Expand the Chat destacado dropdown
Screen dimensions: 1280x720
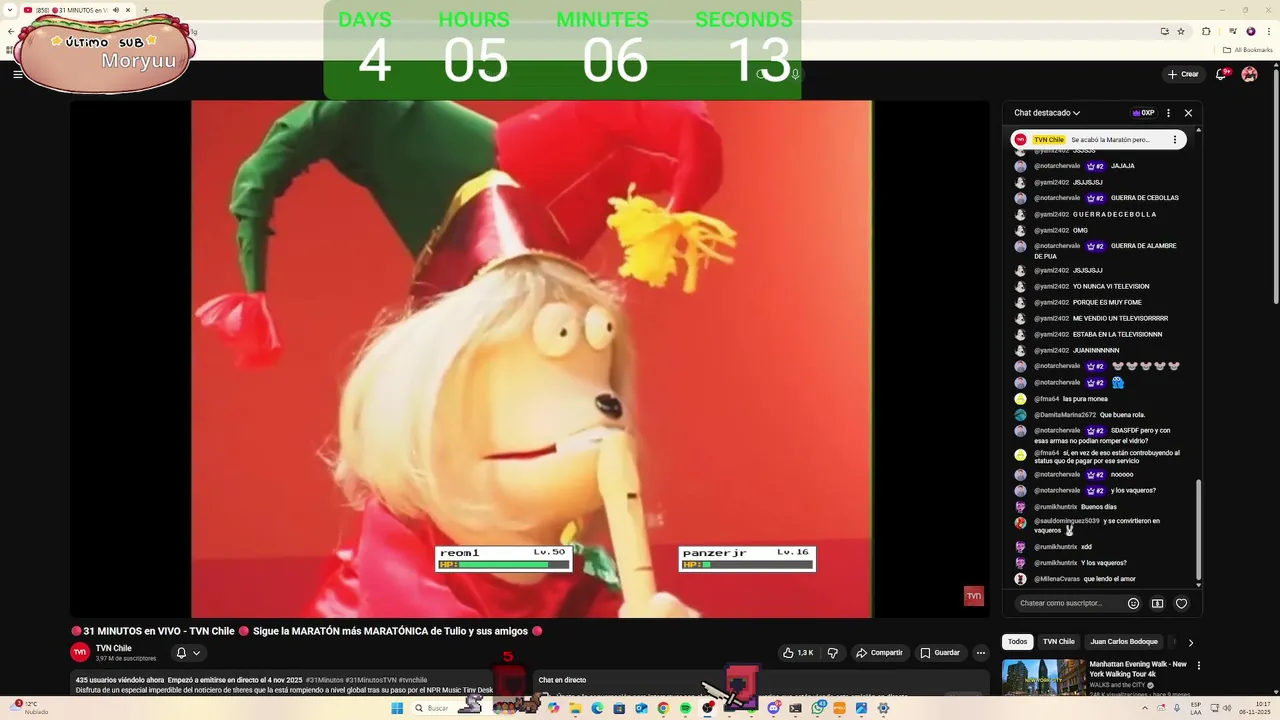1046,113
